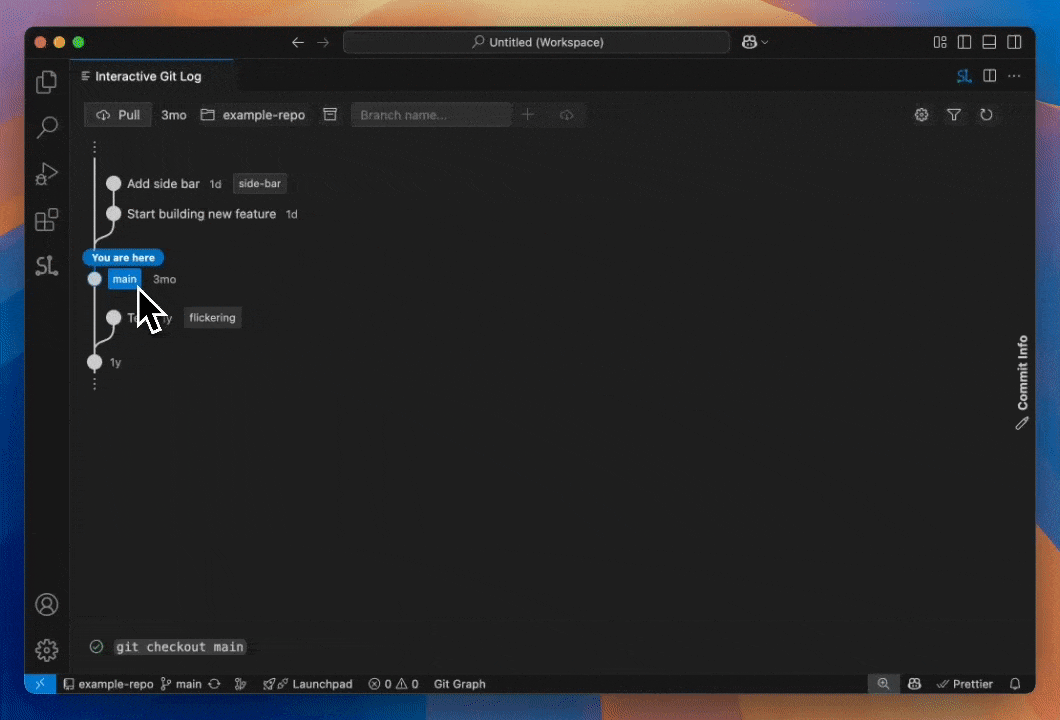This screenshot has width=1060, height=720.
Task: Click example-repo in the status bar
Action: [108, 683]
